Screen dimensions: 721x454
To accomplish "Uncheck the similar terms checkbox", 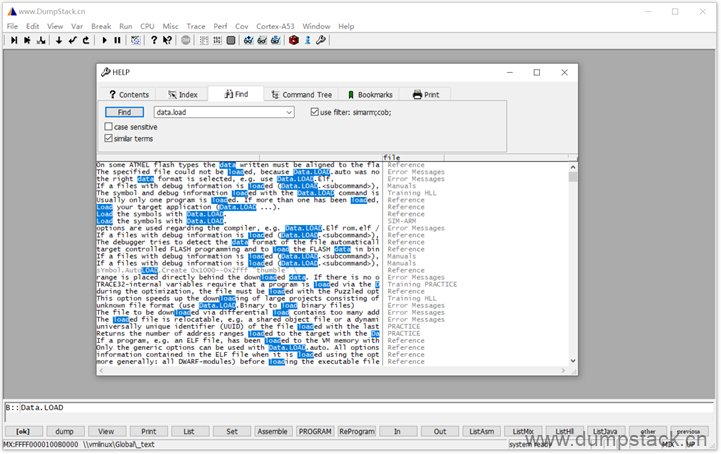I will [x=109, y=139].
